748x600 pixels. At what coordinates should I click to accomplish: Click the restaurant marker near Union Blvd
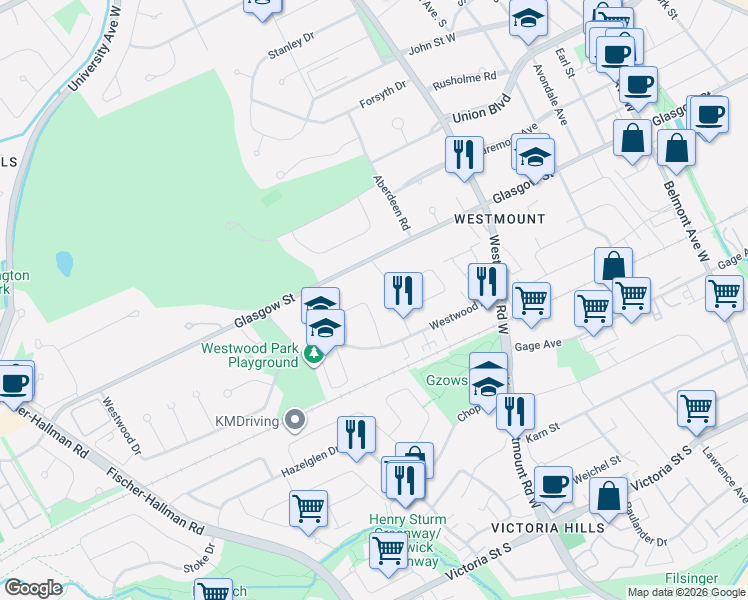pos(464,158)
